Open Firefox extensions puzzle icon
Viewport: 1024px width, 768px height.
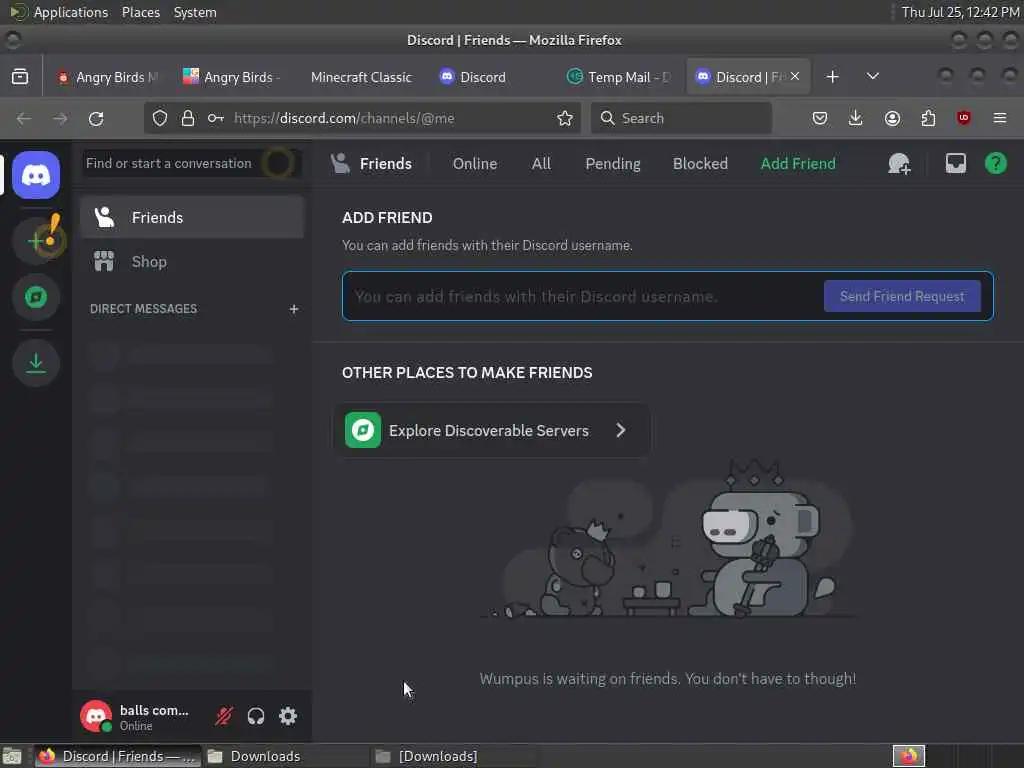pyautogui.click(x=928, y=118)
